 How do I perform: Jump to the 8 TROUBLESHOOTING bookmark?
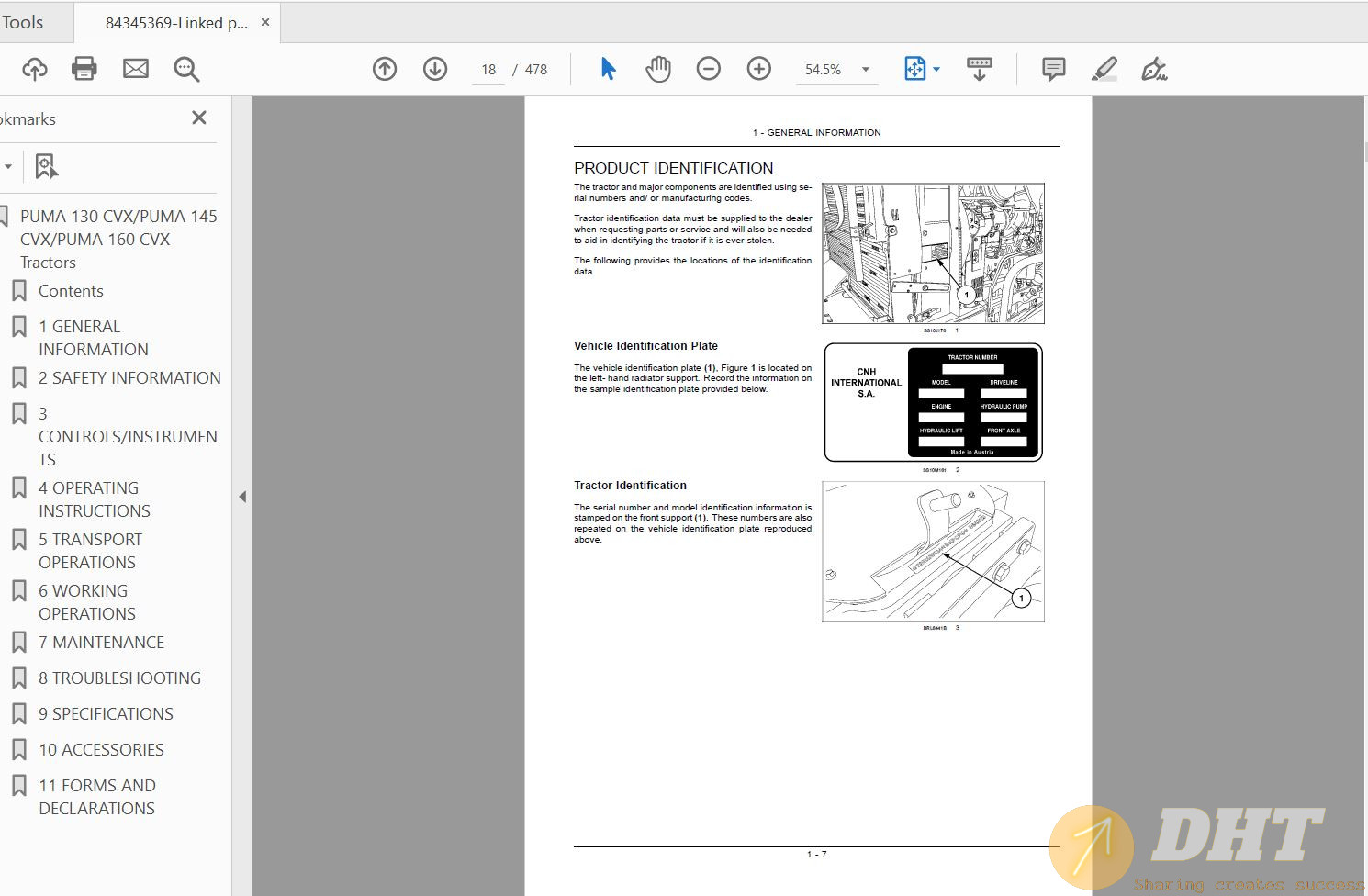[119, 678]
